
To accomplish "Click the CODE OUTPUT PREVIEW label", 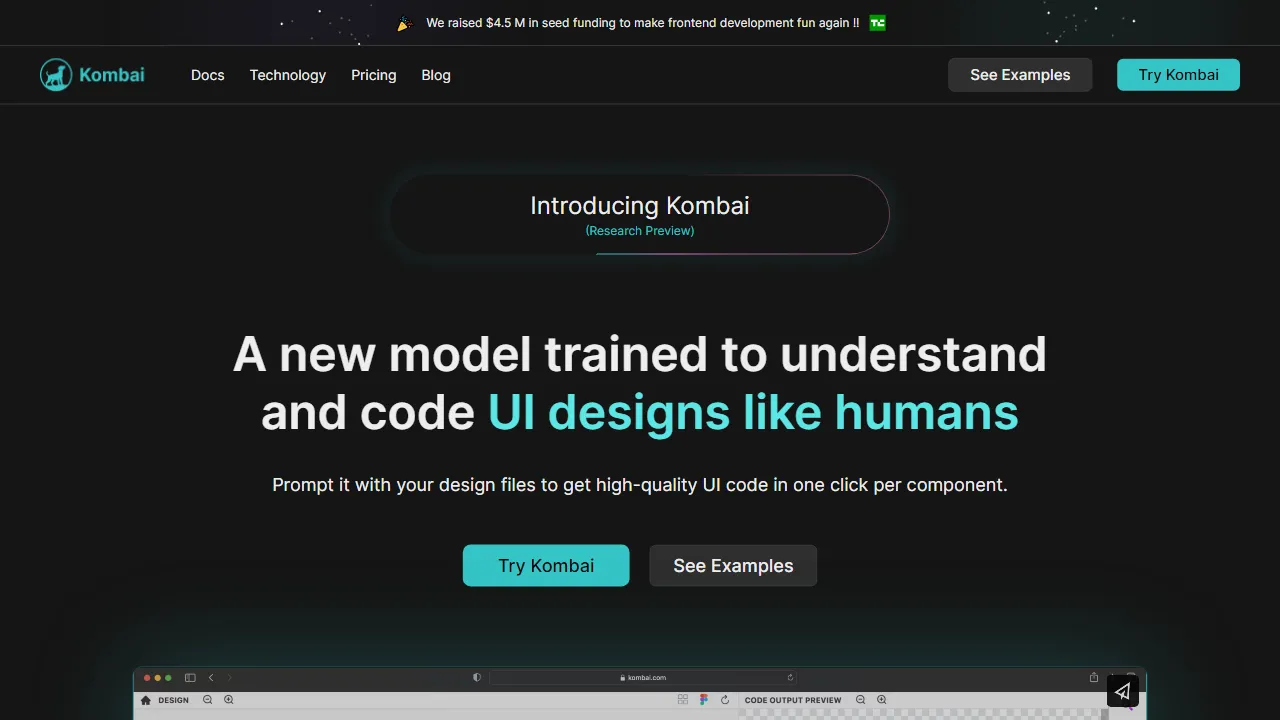I will [x=793, y=700].
